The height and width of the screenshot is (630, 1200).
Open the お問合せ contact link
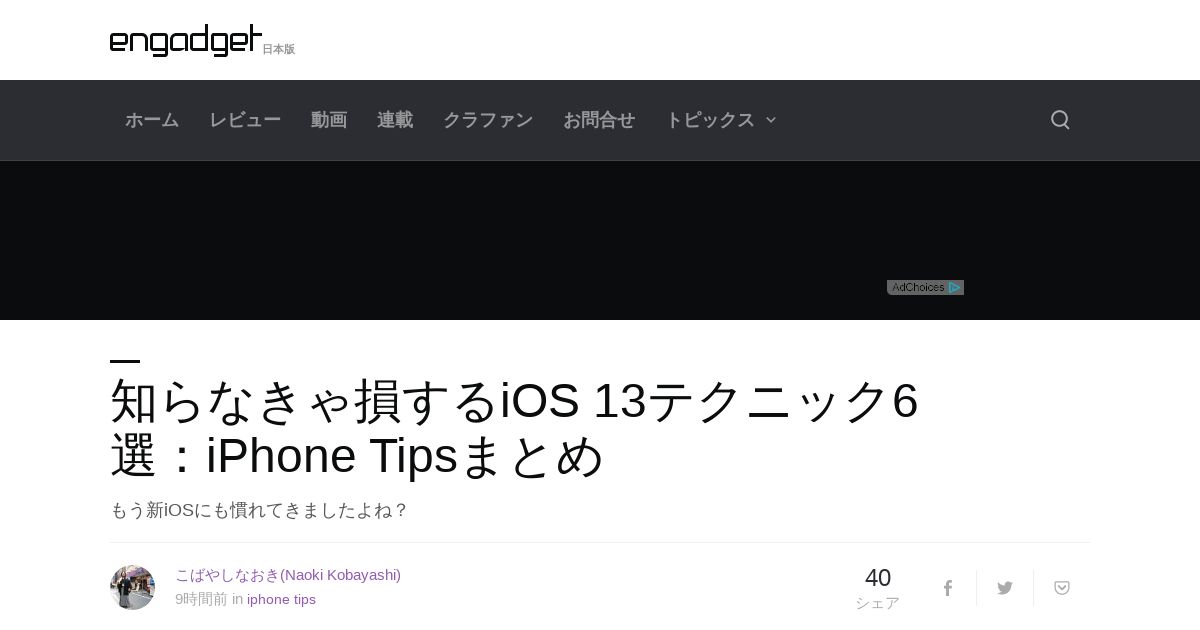tap(599, 120)
